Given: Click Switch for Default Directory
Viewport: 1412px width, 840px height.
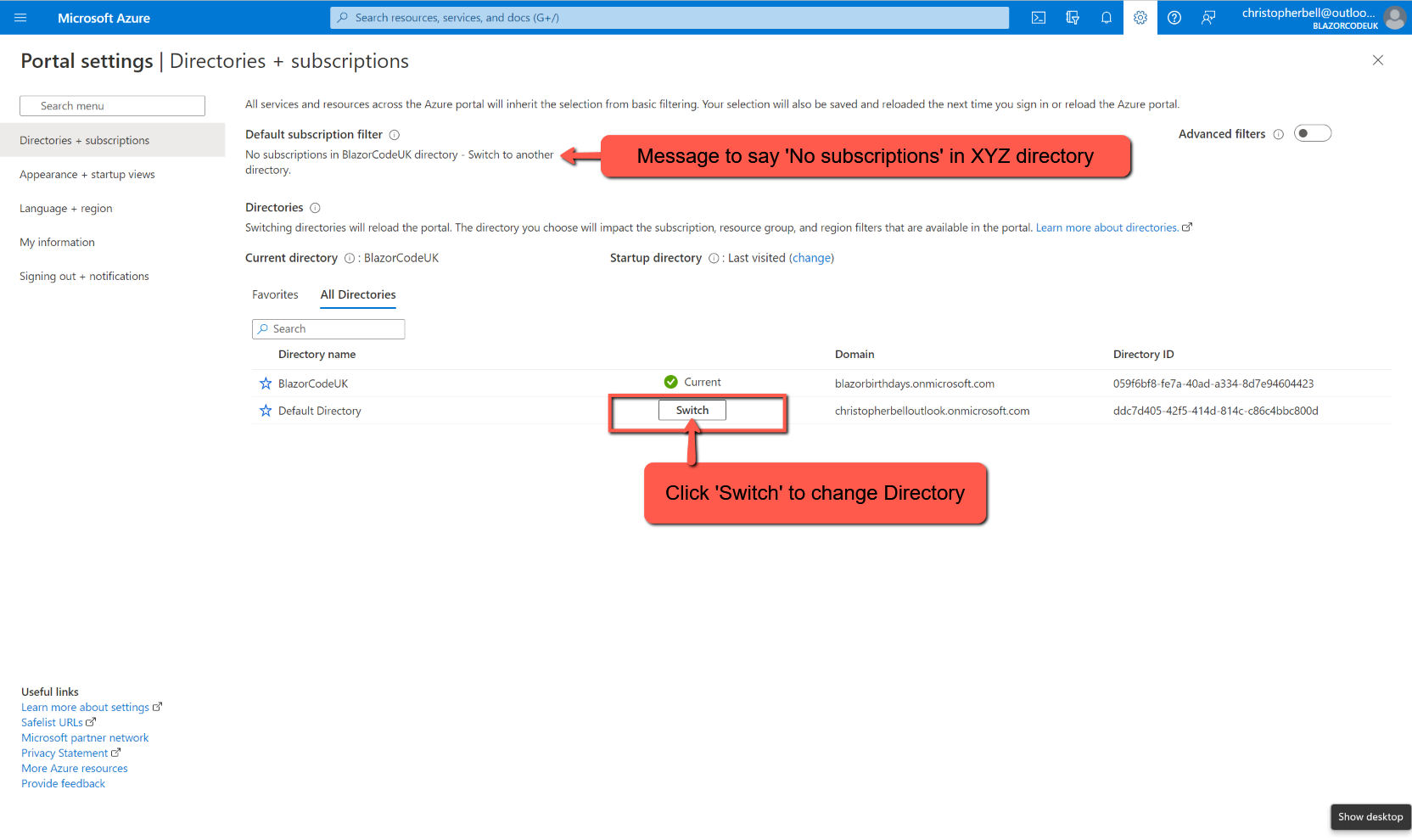Looking at the screenshot, I should (692, 410).
